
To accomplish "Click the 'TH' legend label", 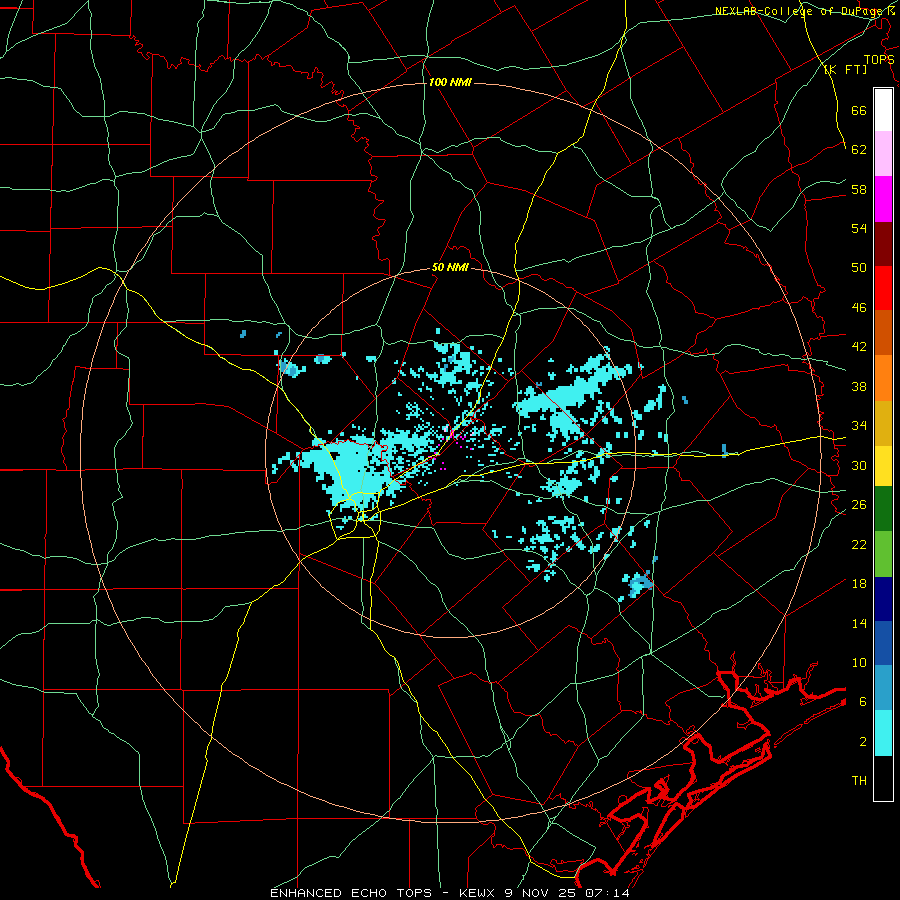I will pyautogui.click(x=859, y=781).
